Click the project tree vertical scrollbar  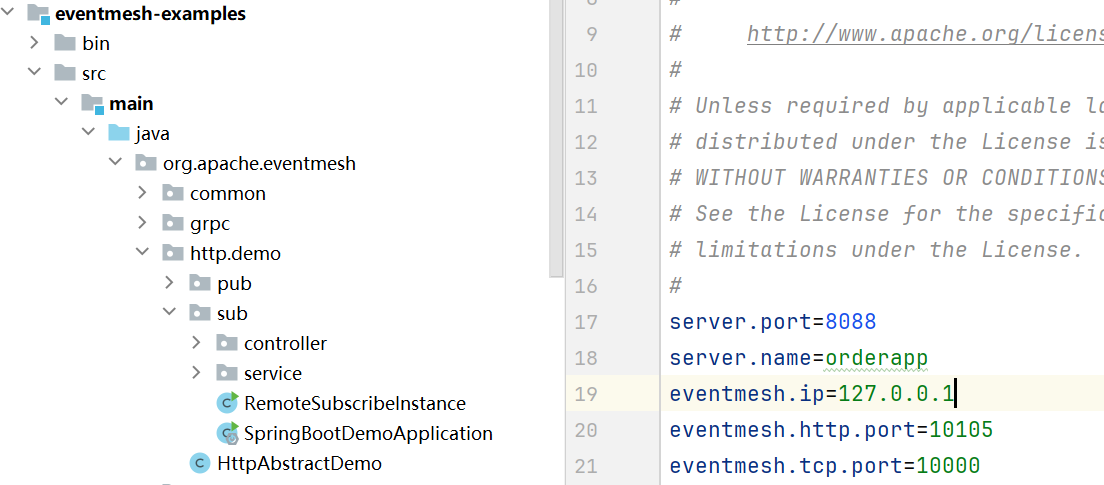click(555, 140)
